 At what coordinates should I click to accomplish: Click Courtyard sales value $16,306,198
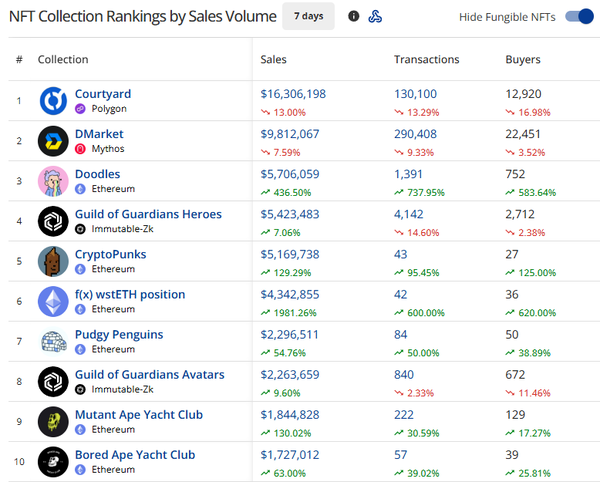pyautogui.click(x=293, y=94)
